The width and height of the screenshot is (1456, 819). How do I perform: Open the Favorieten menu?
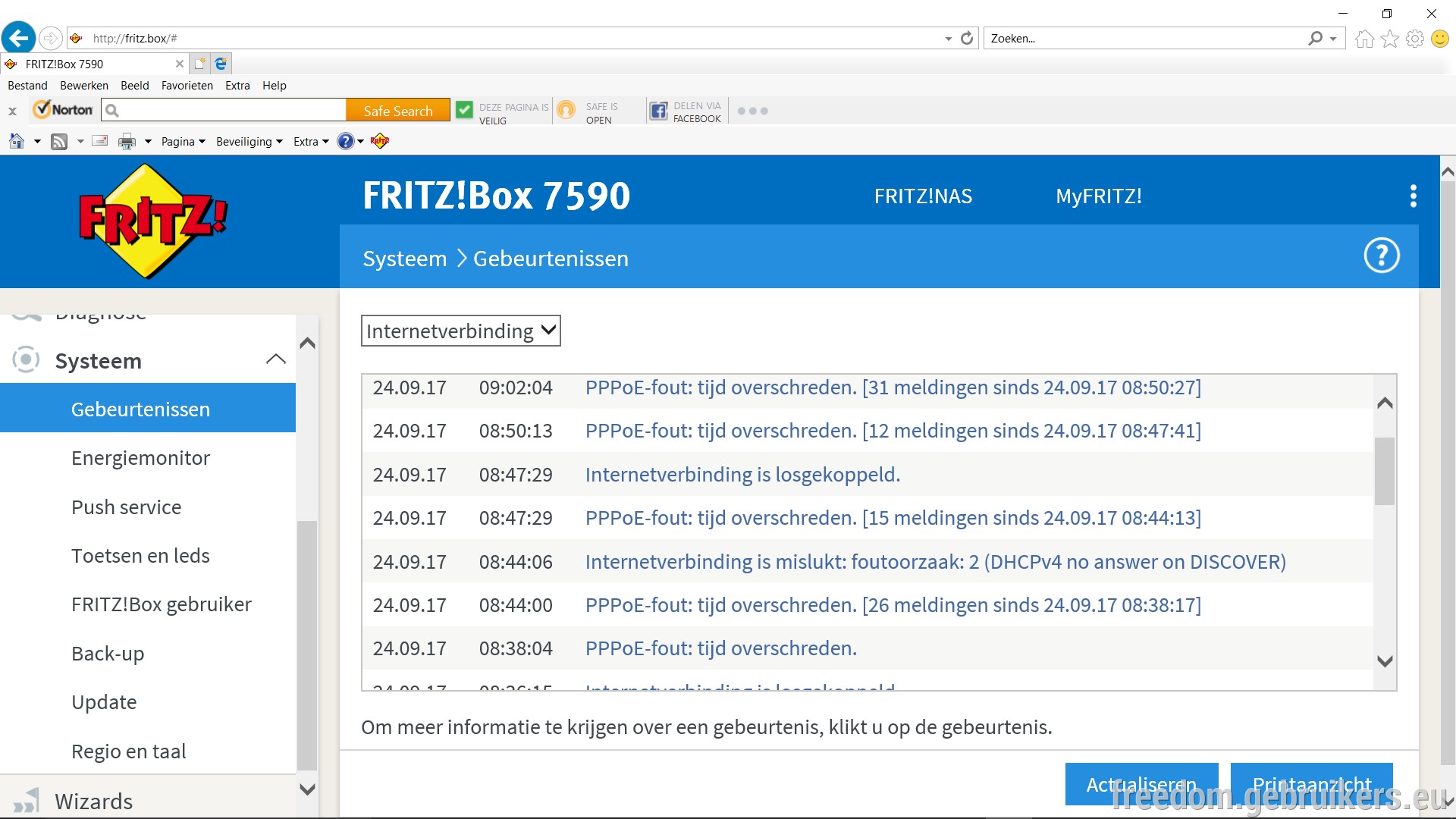pos(187,86)
